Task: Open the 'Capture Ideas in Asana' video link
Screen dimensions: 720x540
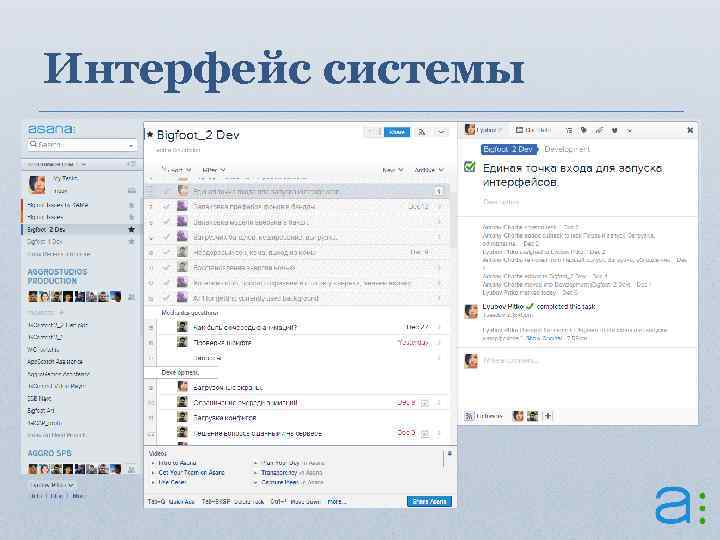Action: pyautogui.click(x=292, y=483)
